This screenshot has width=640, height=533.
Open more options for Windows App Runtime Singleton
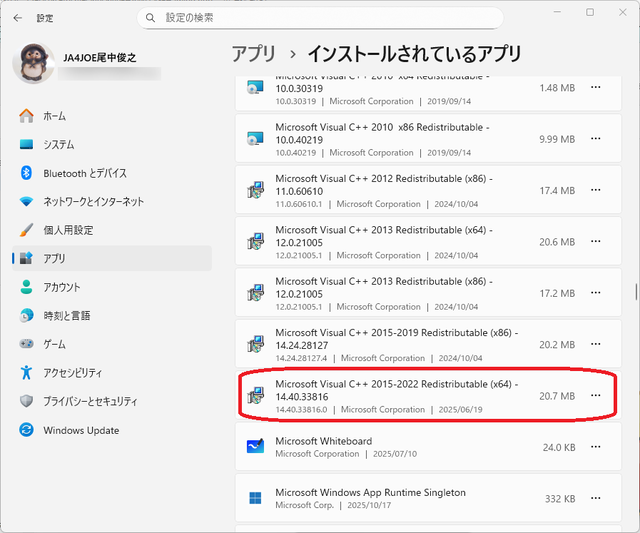click(x=596, y=498)
